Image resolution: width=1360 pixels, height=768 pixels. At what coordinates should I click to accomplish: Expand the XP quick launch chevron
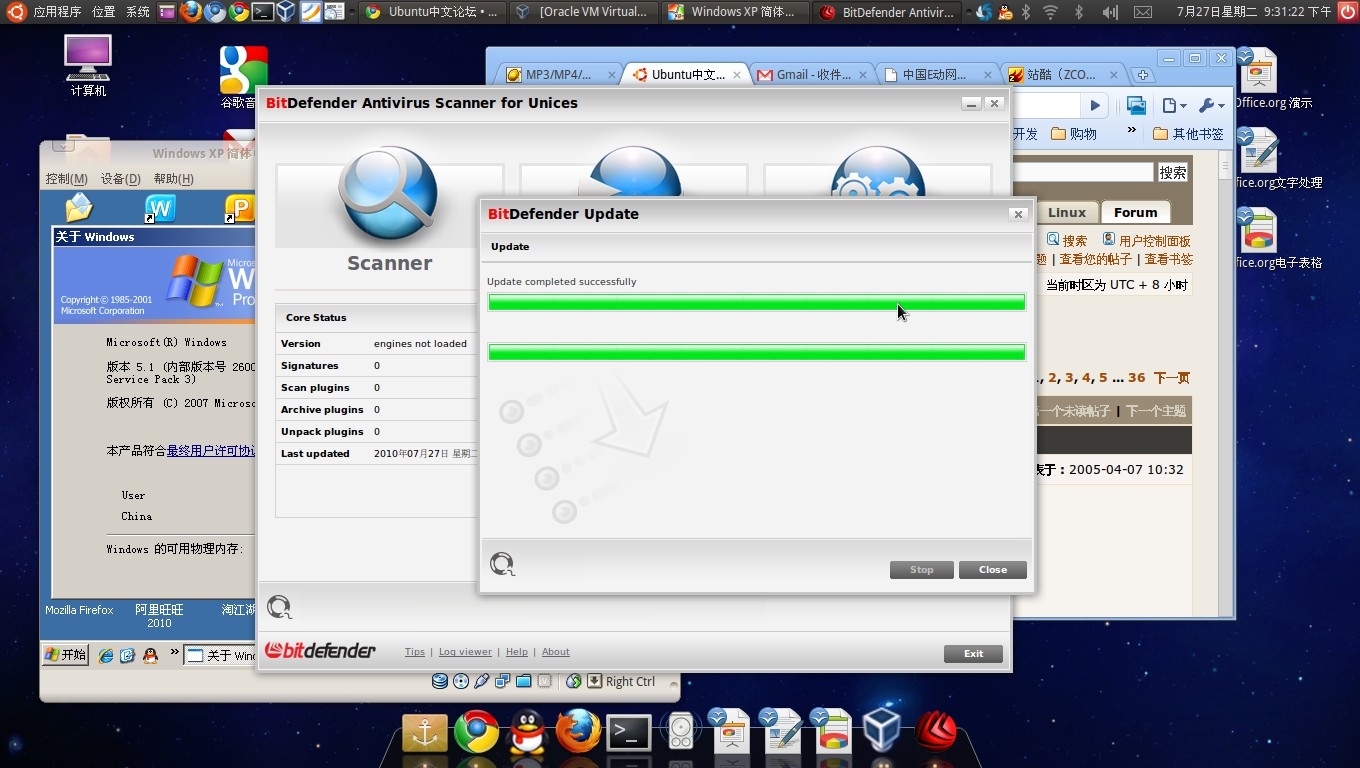pos(175,654)
